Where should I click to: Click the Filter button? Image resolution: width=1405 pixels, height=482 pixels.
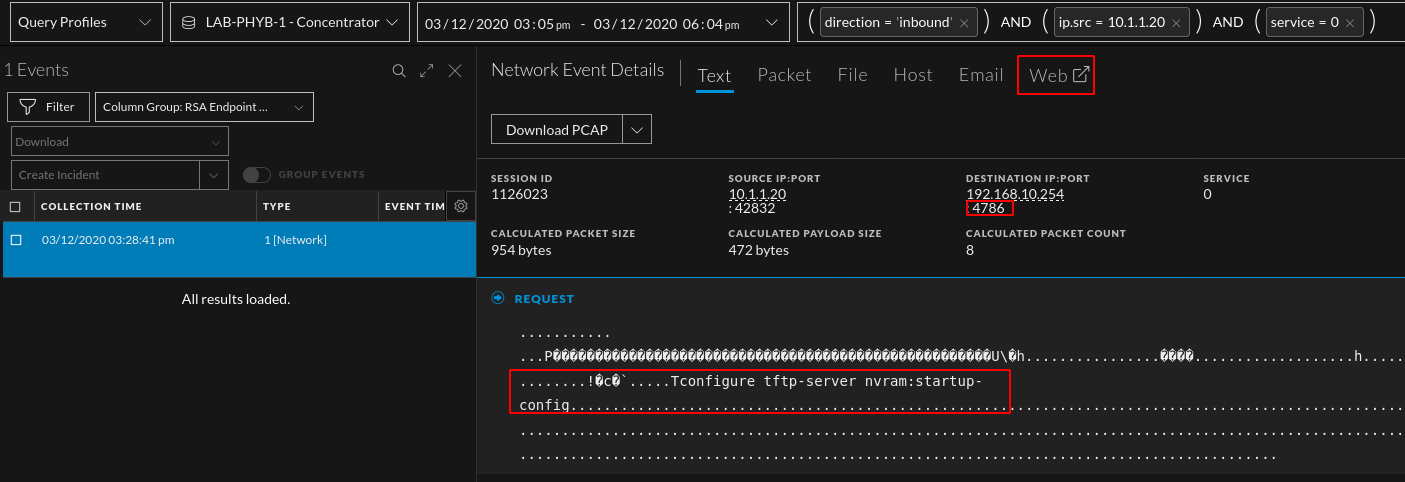coord(48,107)
